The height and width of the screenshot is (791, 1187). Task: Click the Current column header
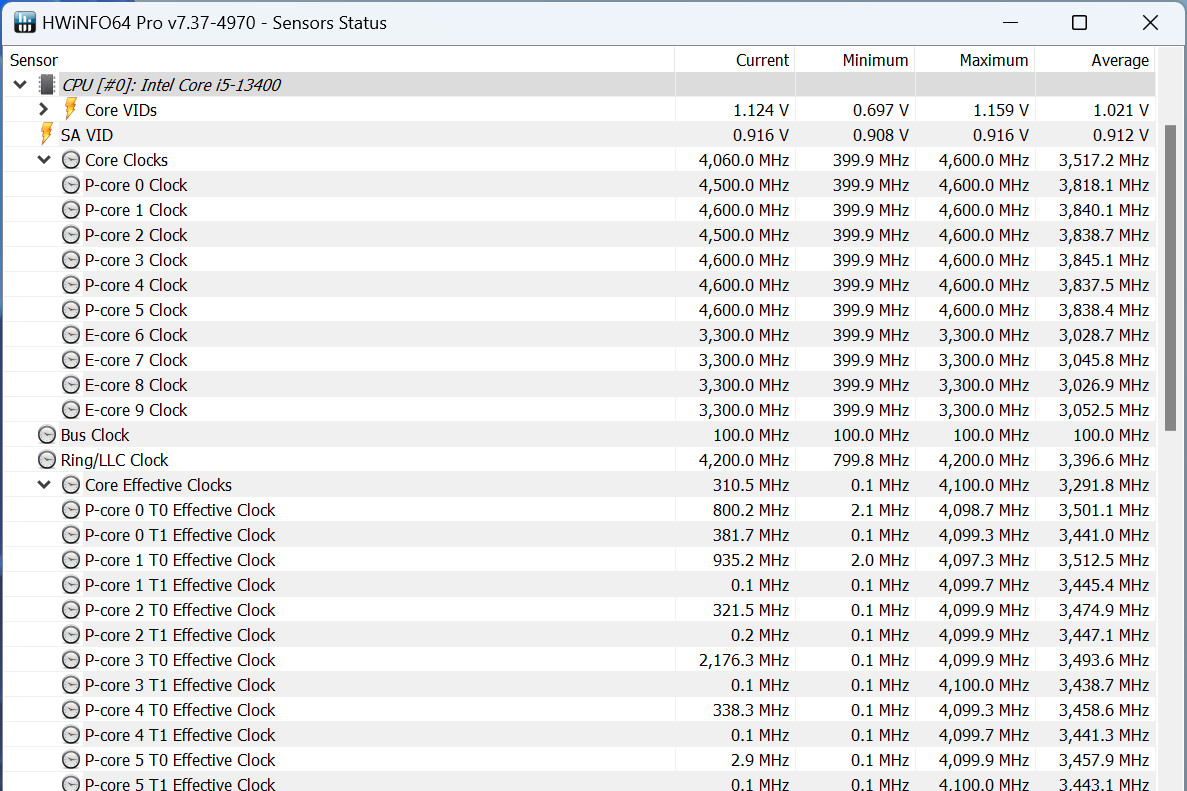point(734,60)
